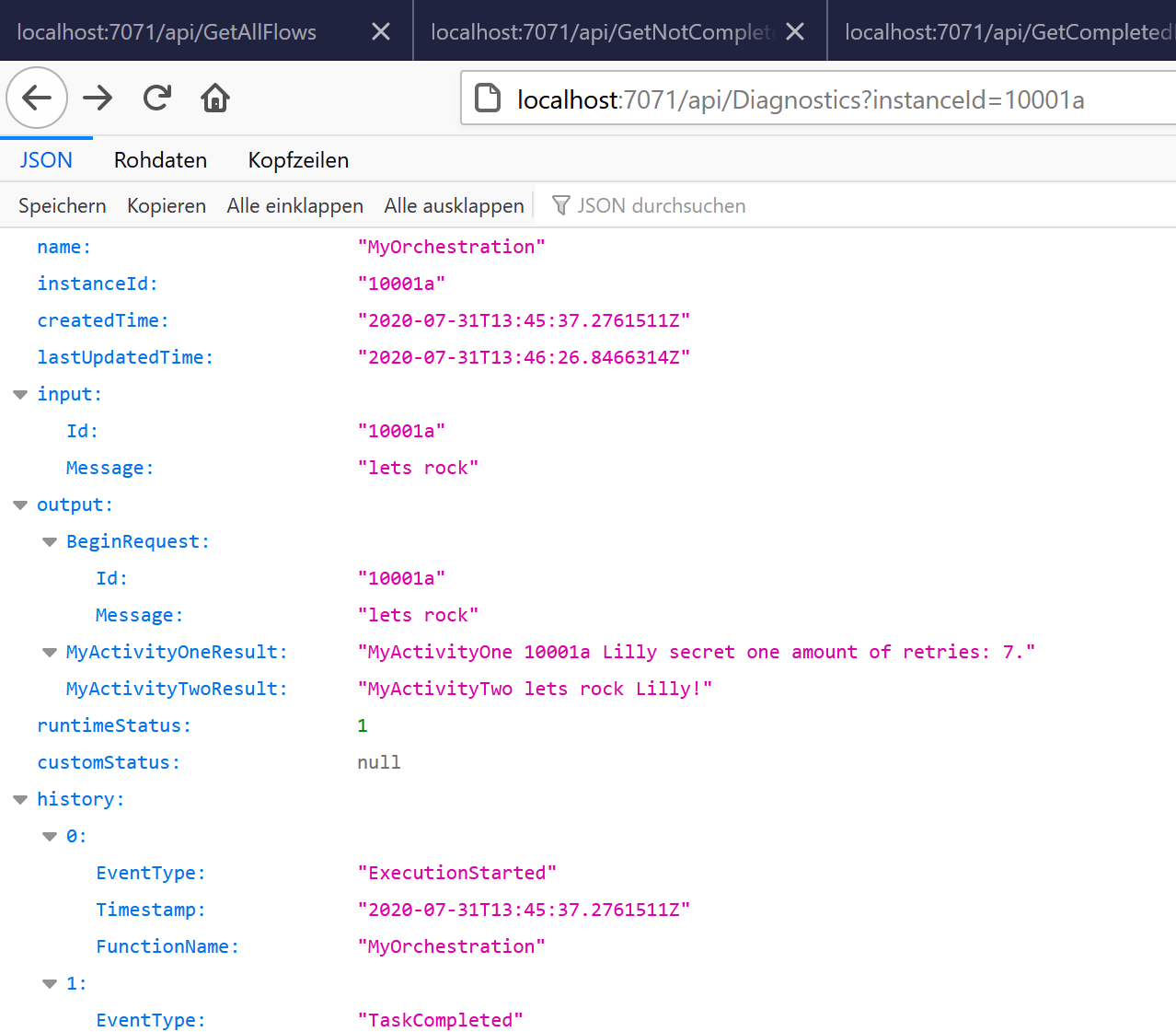
Task: Collapse history entry 0
Action: pyautogui.click(x=50, y=837)
